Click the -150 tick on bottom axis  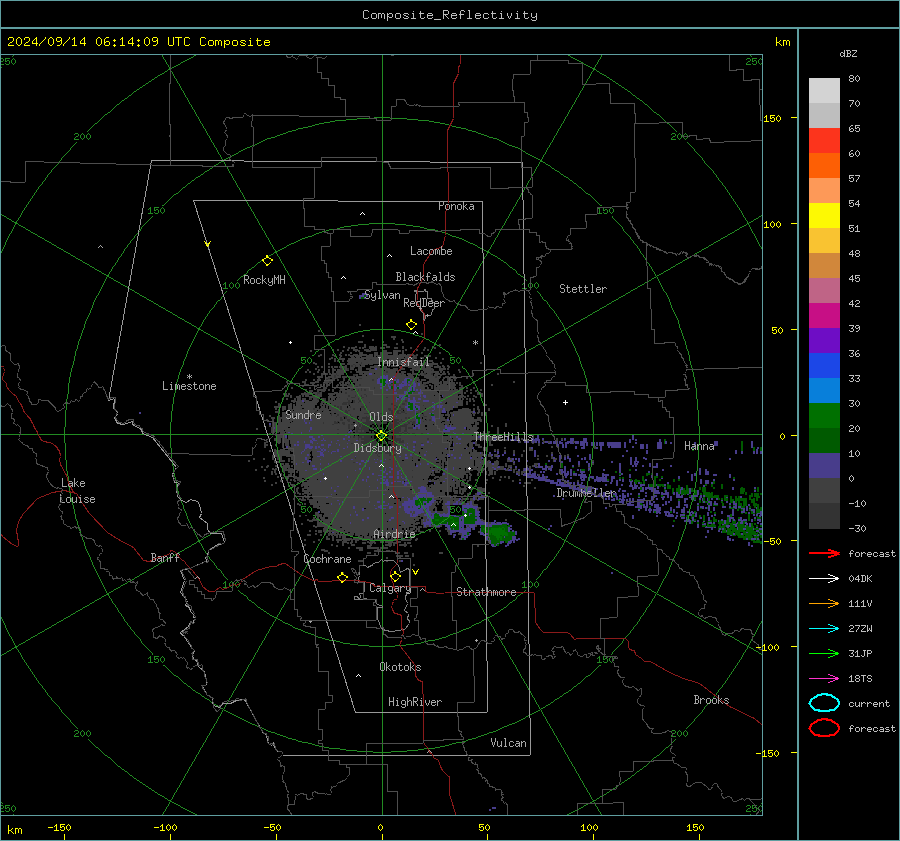(59, 827)
